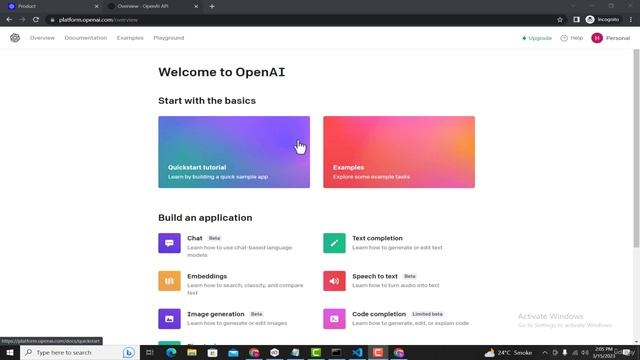Click the address bar URL
Viewport: 640px width, 360px height.
(98, 20)
